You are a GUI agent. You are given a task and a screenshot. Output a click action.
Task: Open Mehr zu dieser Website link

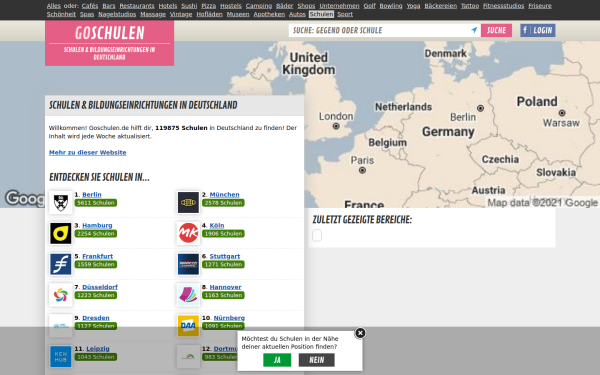click(88, 152)
